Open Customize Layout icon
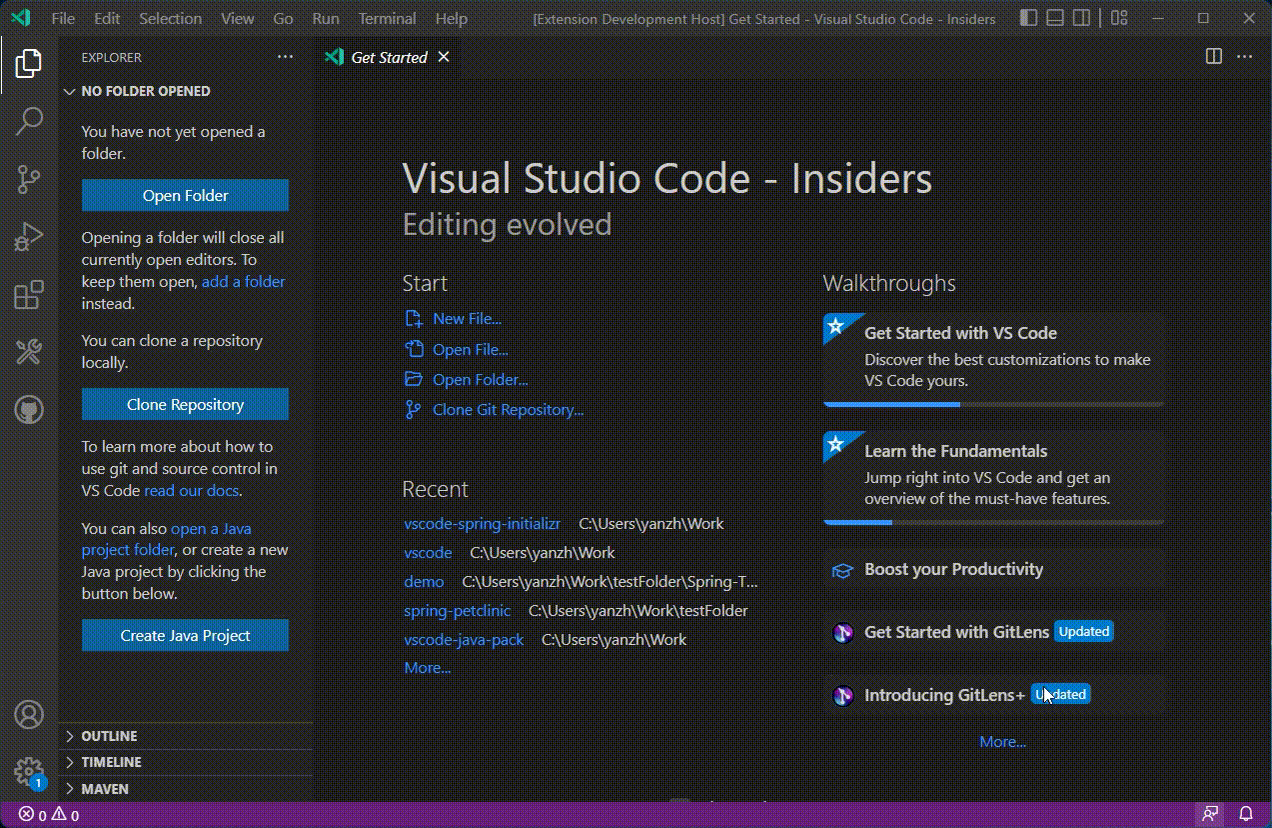 pos(1119,18)
